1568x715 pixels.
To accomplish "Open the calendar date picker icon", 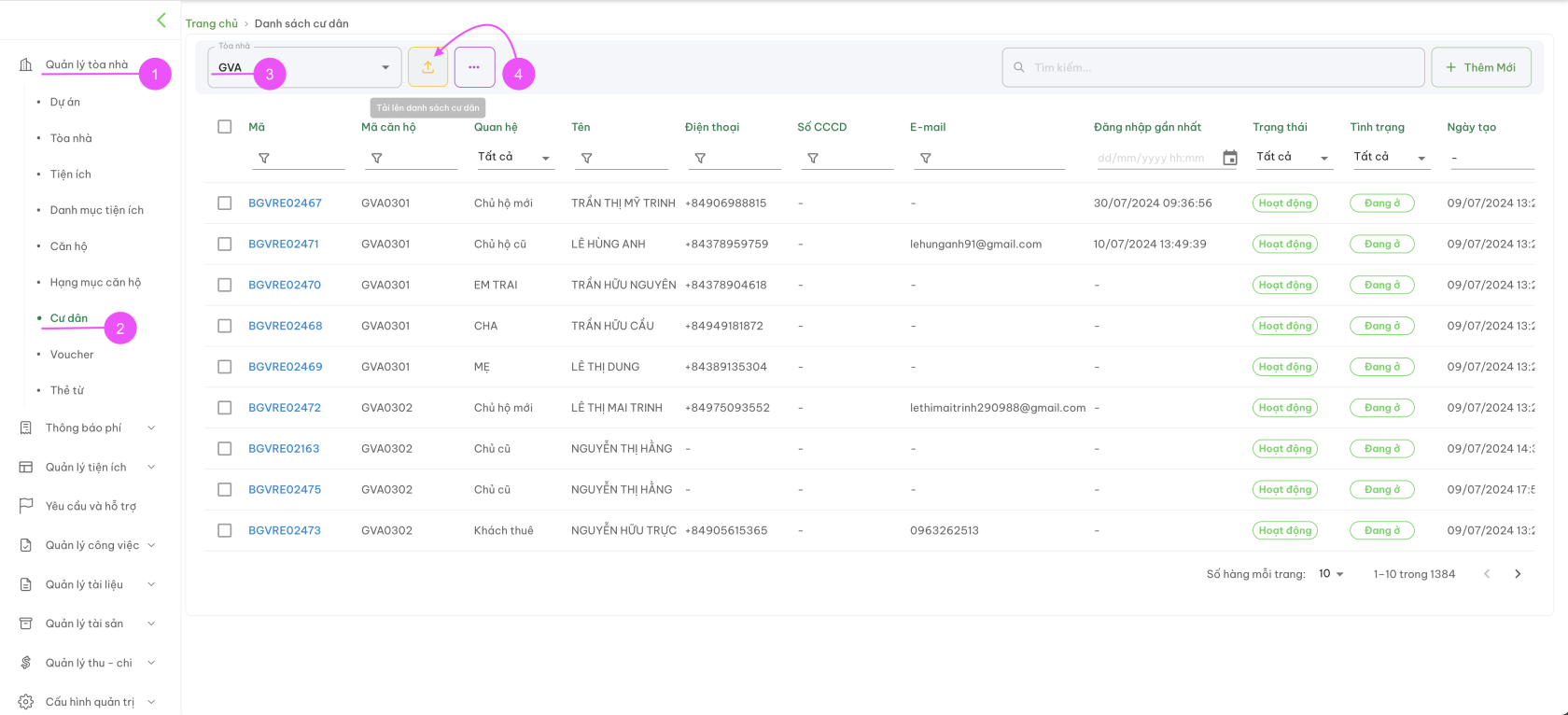I will click(x=1230, y=158).
